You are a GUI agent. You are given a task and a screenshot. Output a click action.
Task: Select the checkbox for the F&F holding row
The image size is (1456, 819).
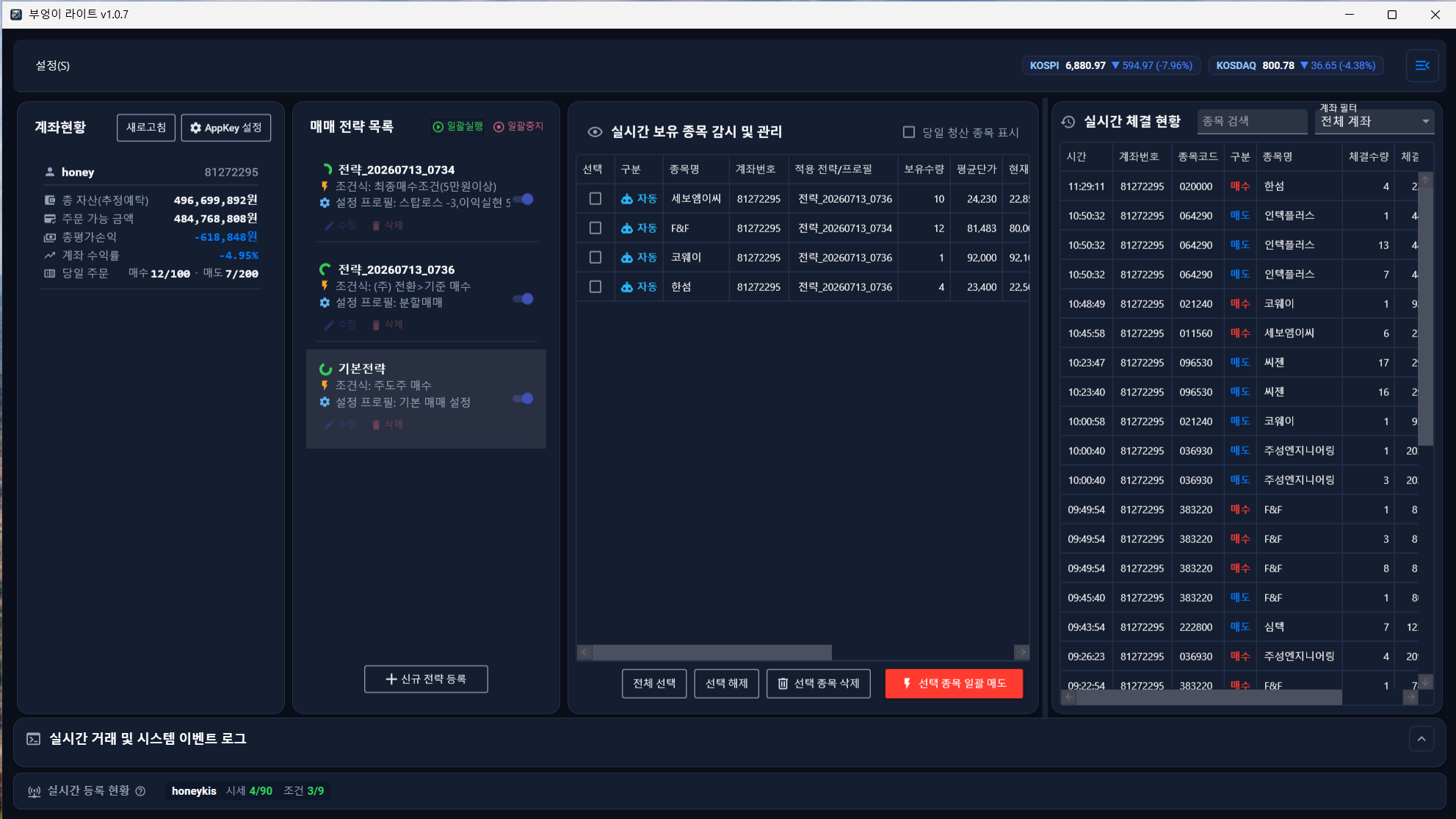[x=595, y=228]
